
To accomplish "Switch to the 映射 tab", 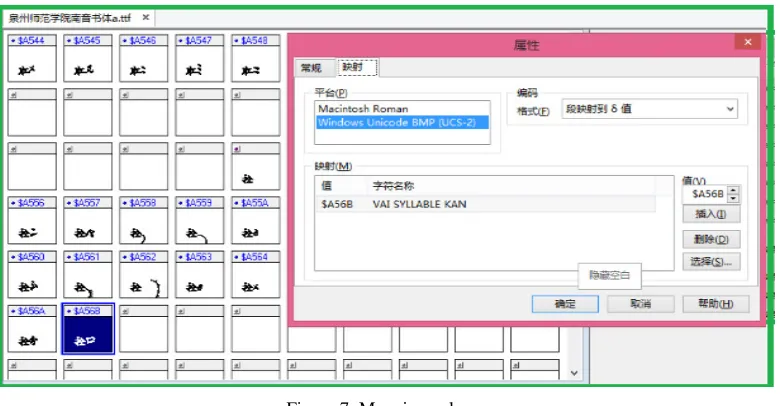I will point(357,67).
